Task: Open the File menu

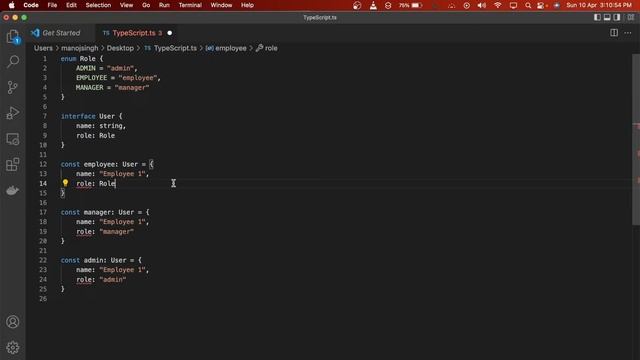Action: tap(52, 5)
